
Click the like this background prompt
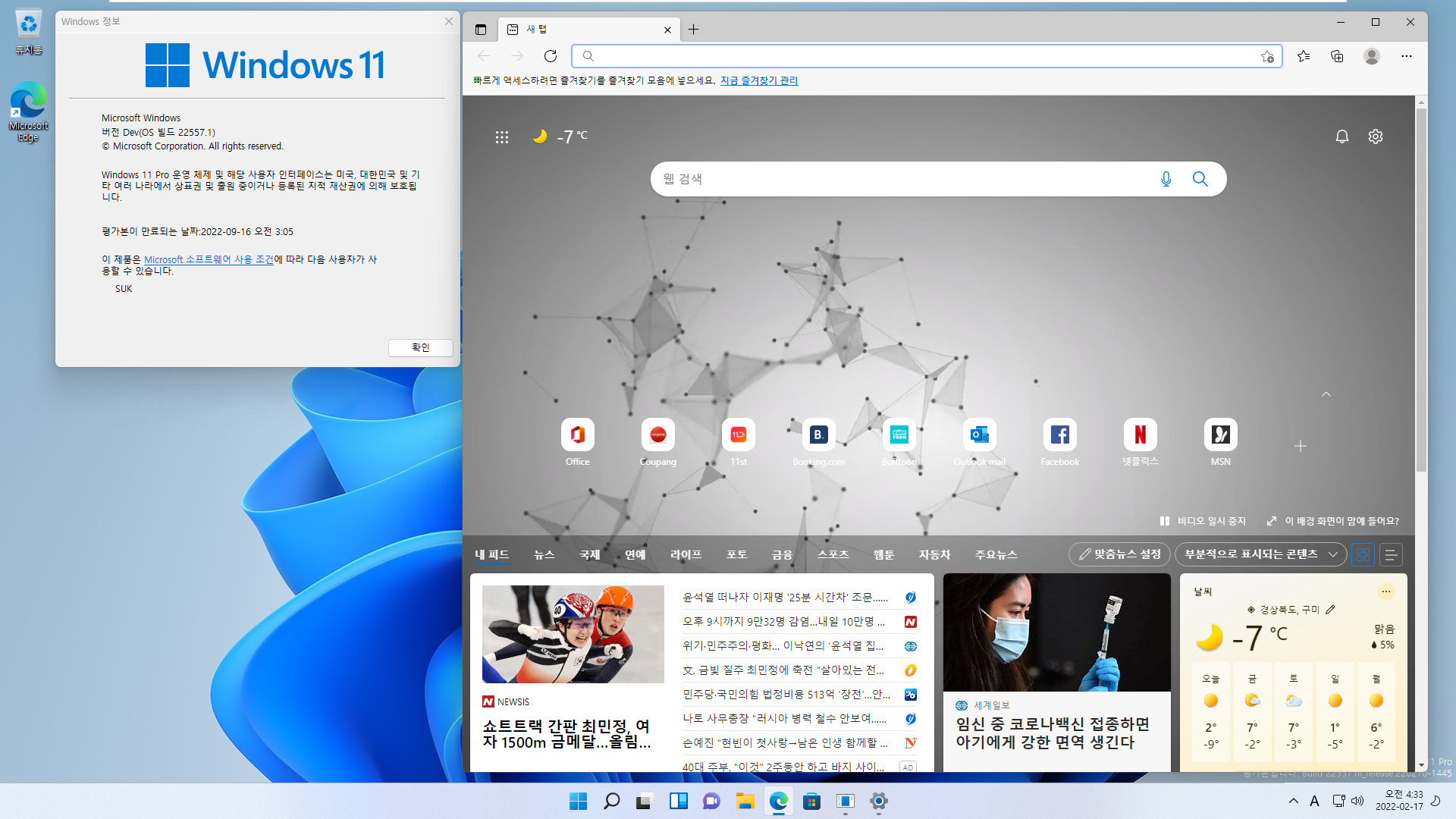(1332, 521)
